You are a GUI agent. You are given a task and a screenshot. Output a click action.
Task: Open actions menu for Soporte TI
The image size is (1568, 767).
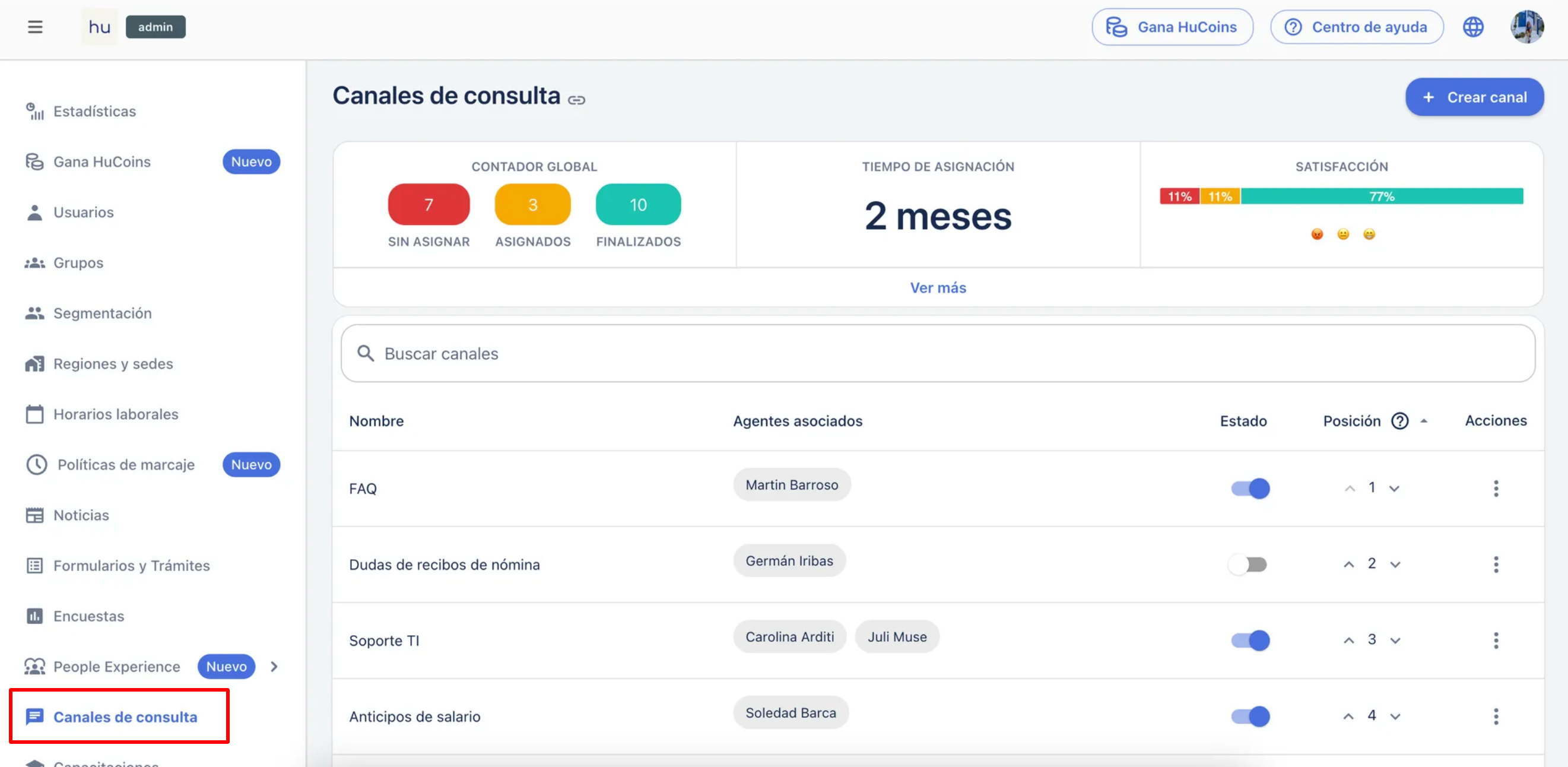click(1495, 640)
